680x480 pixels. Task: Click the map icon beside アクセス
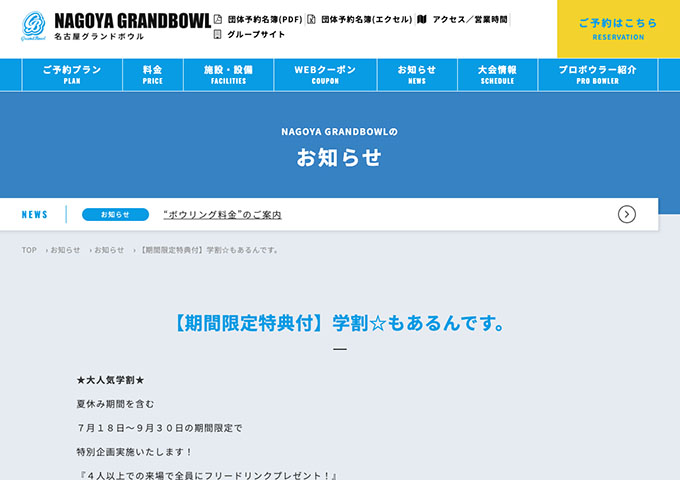click(x=422, y=19)
